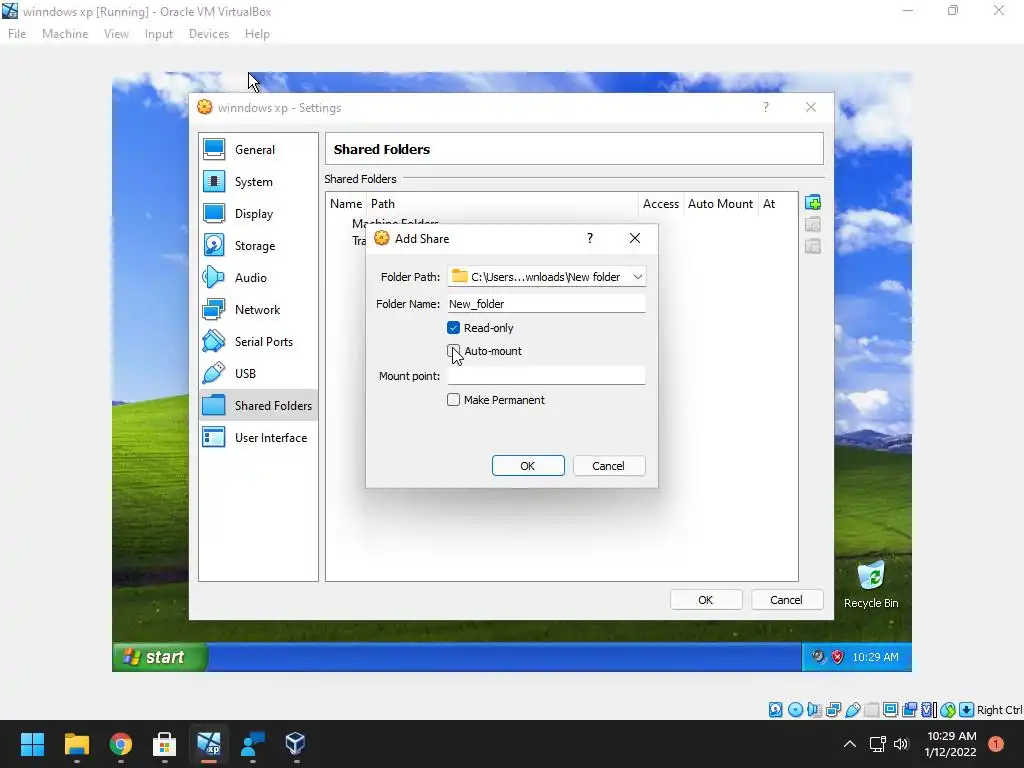Uncheck the Read-only checkbox
Viewport: 1024px width, 768px height.
[453, 328]
